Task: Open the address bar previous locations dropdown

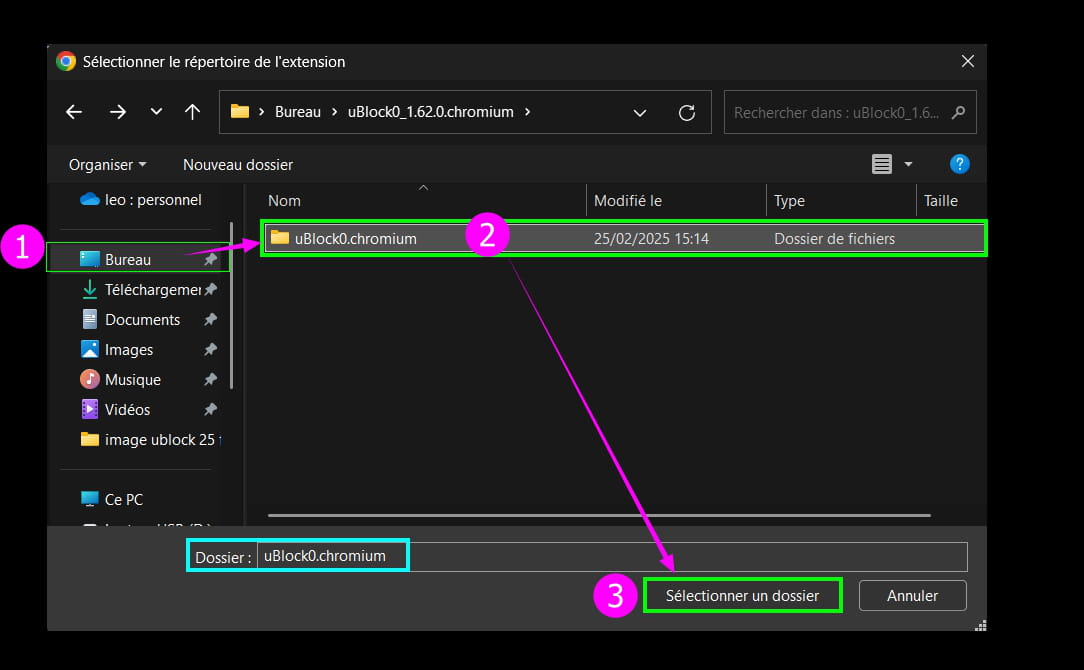Action: point(640,113)
